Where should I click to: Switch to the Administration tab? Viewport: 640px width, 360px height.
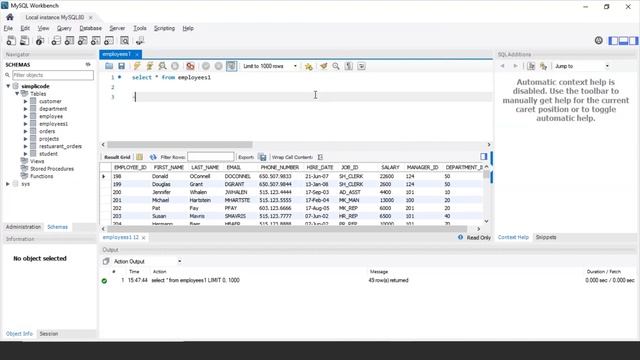point(23,227)
